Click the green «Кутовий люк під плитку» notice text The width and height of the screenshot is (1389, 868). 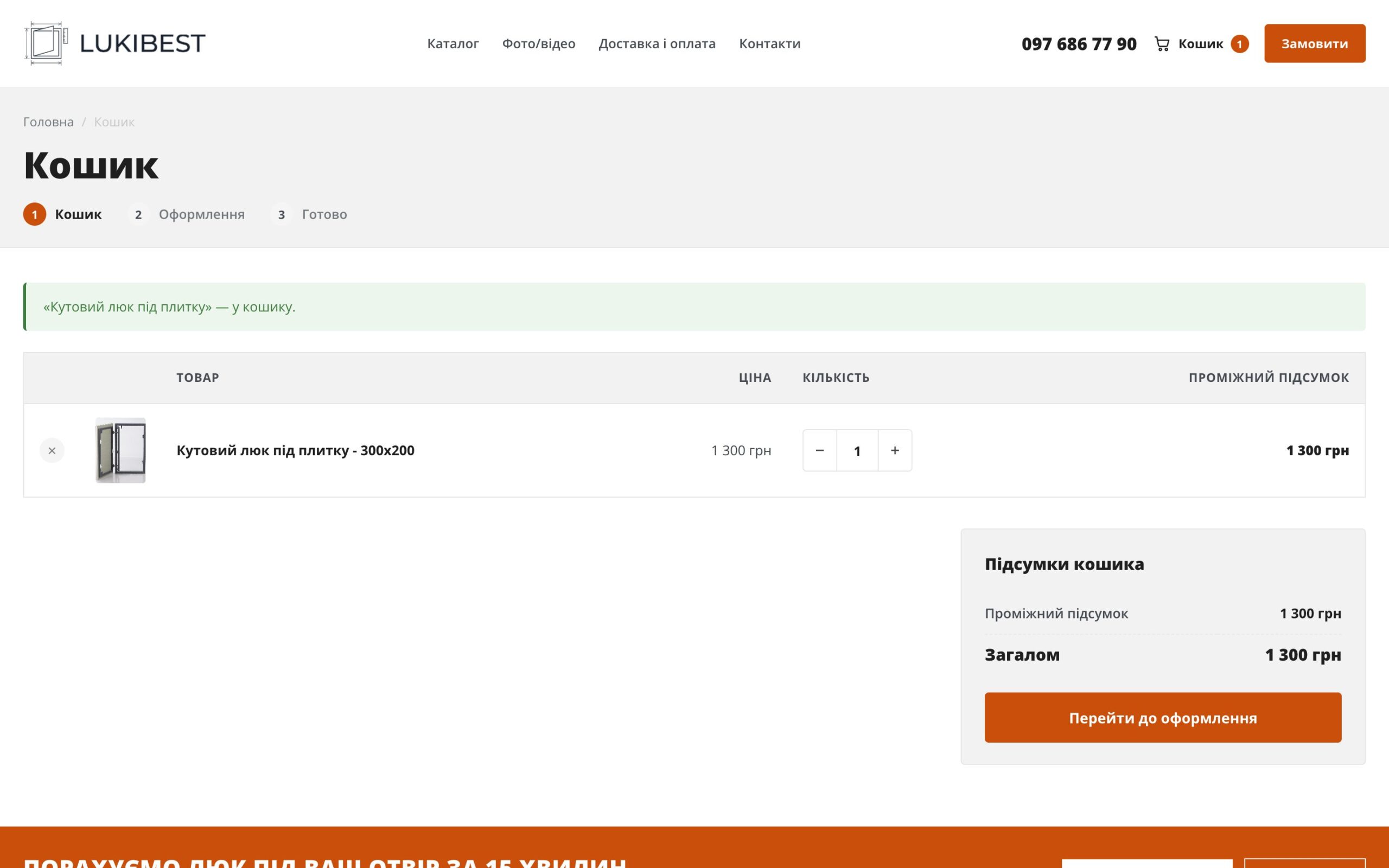(x=169, y=307)
